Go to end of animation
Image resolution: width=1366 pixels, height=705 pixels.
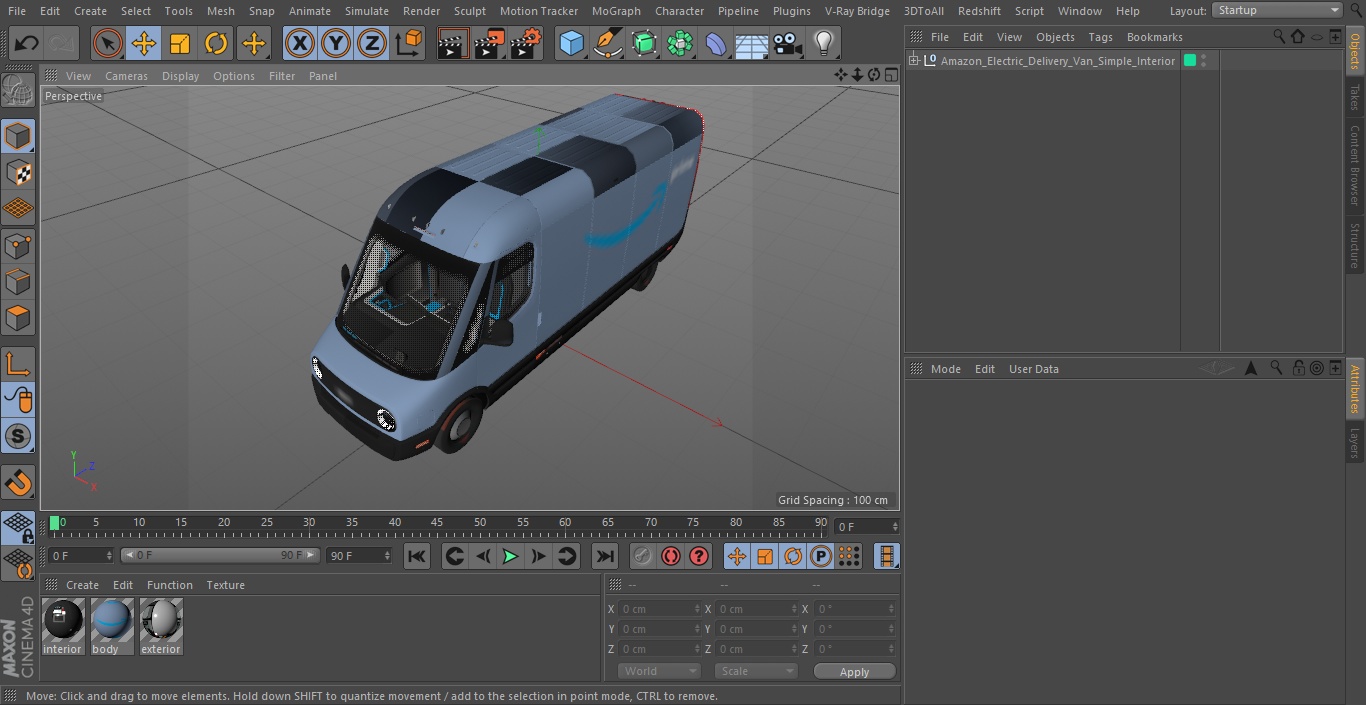point(605,556)
